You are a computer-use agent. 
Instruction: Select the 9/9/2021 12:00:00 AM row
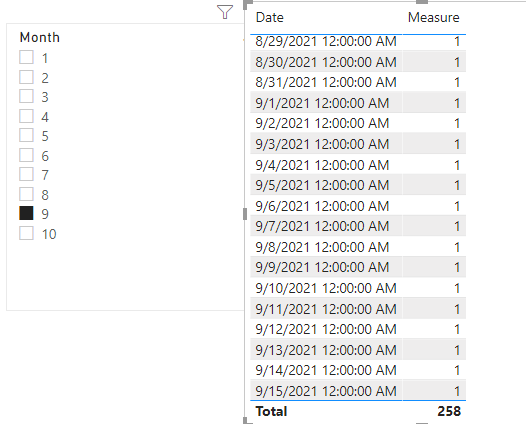358,267
